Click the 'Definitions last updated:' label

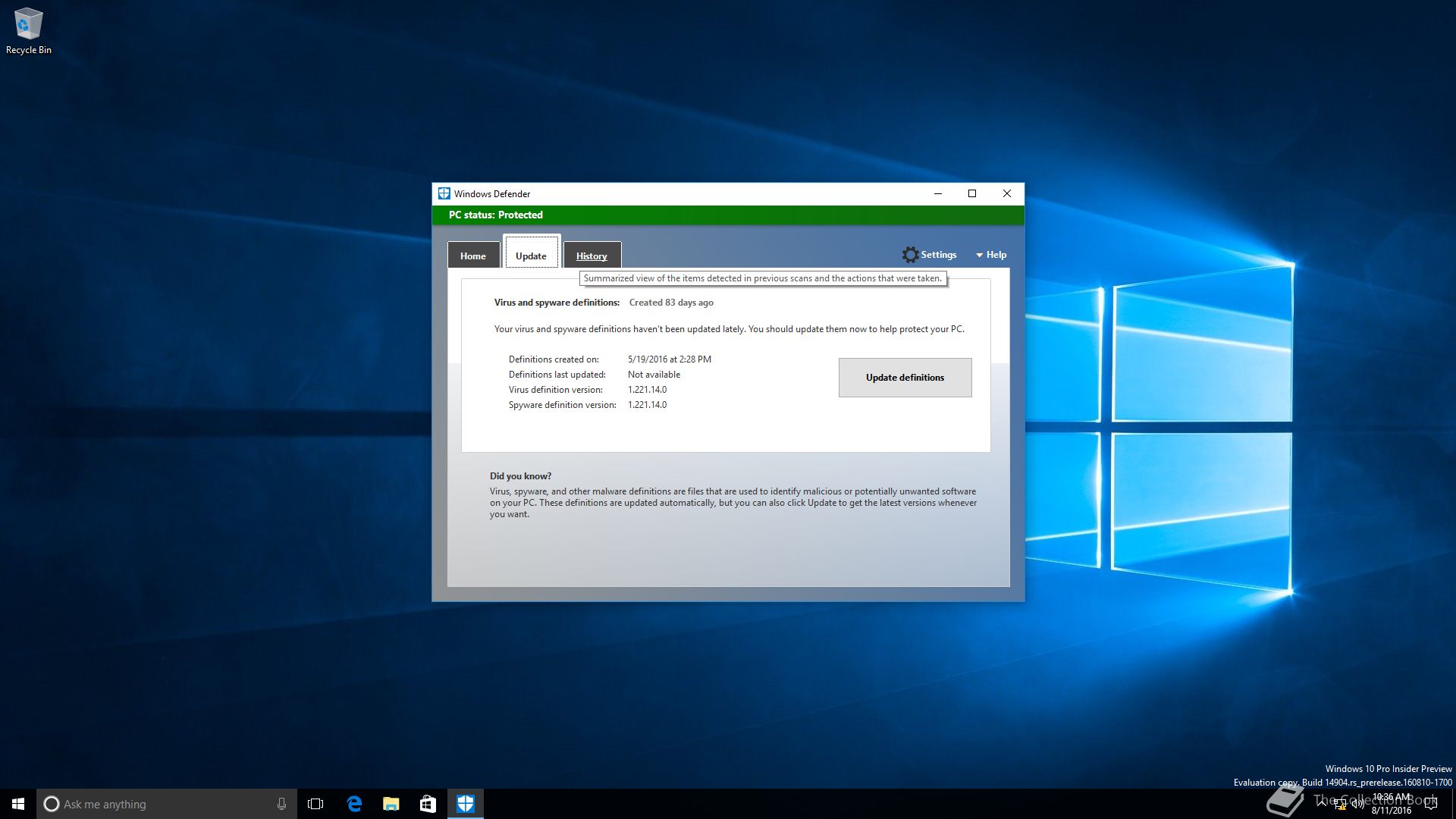click(x=557, y=375)
